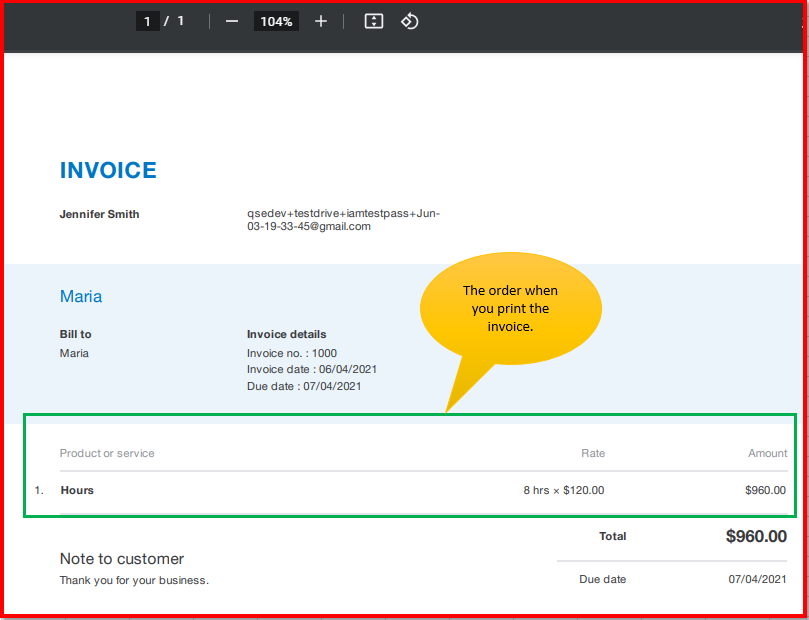Select the INVOICE title text
The image size is (809, 620).
[x=108, y=170]
